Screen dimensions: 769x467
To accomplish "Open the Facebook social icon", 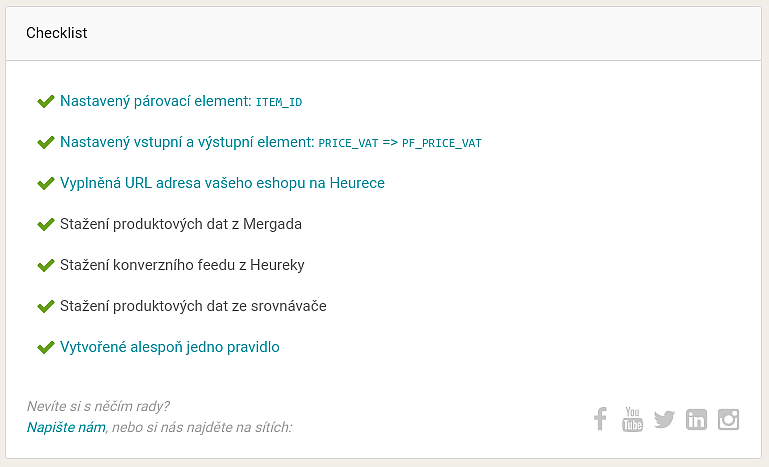I will (600, 419).
